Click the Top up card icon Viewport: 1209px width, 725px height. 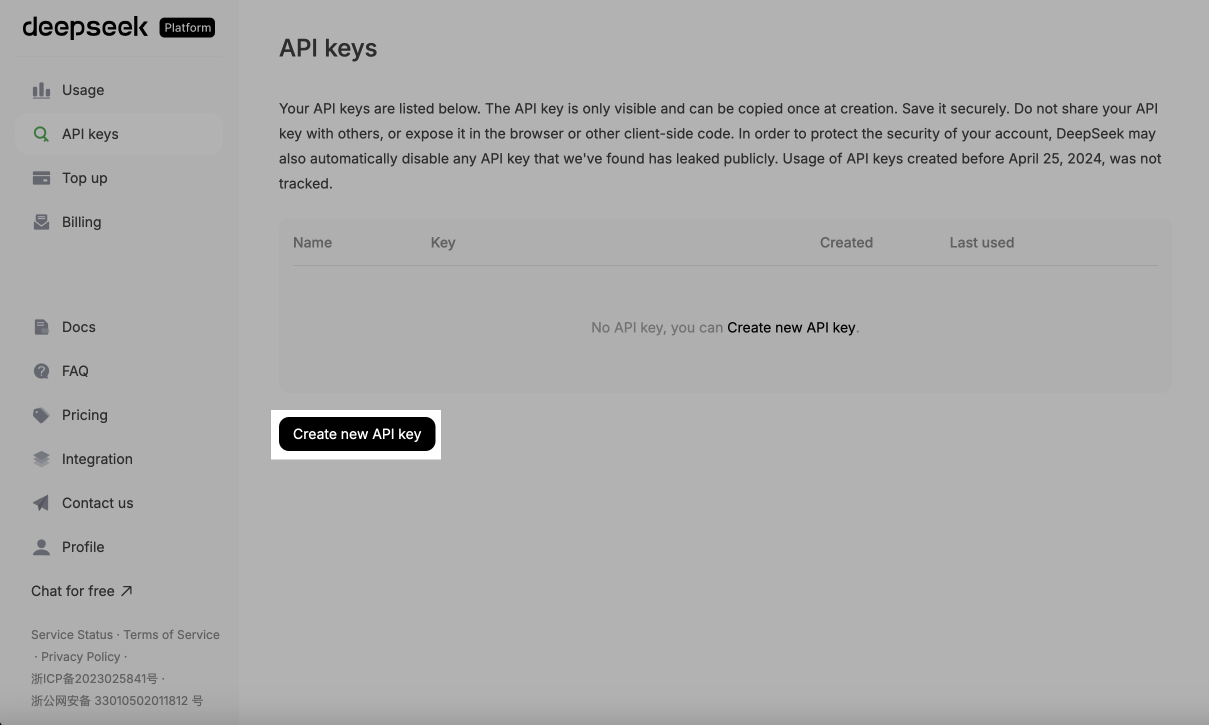41,178
